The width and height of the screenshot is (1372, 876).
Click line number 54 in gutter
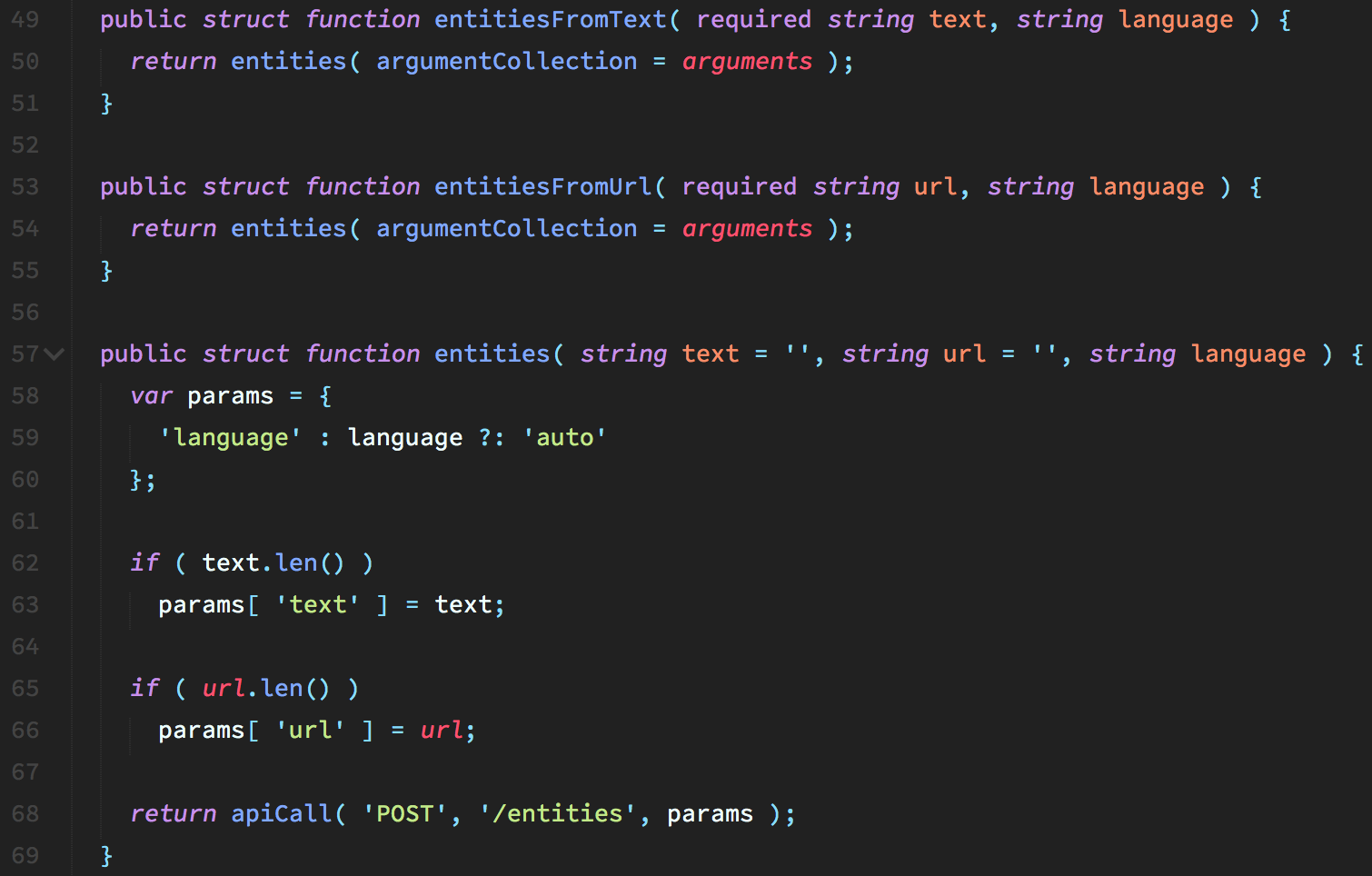[x=25, y=228]
